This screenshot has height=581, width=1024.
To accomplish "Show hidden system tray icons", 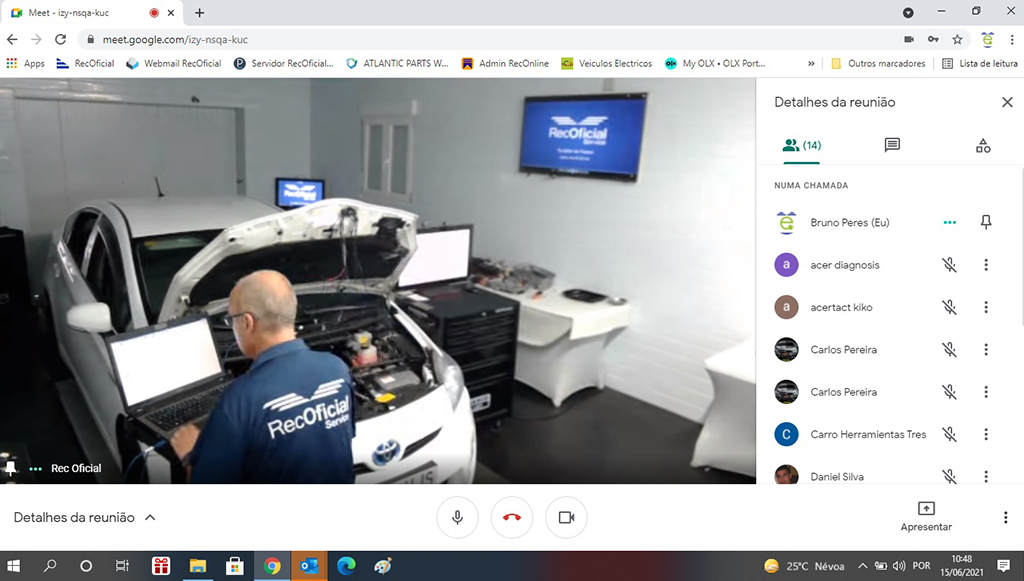I will 862,566.
